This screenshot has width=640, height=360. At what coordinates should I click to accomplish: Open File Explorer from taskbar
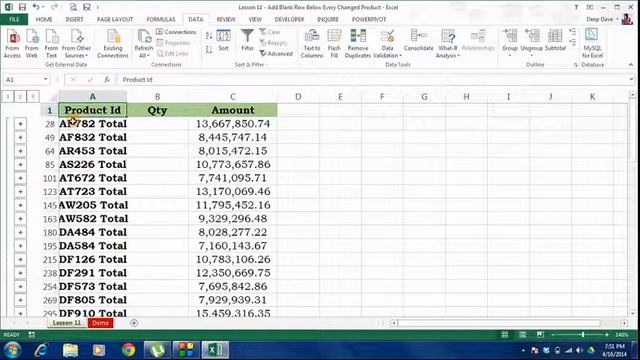pyautogui.click(x=70, y=350)
